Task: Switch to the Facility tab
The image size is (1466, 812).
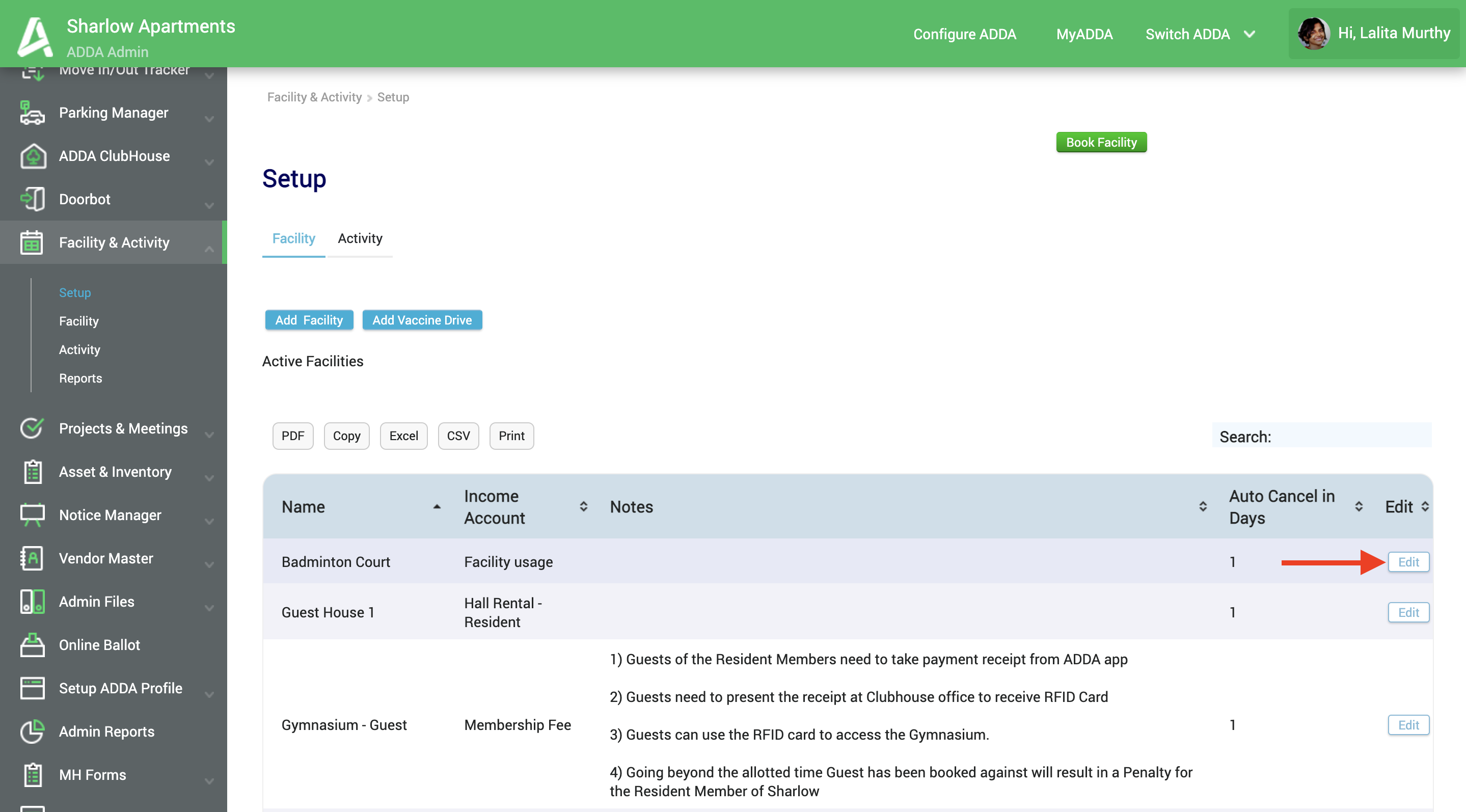Action: pos(293,238)
